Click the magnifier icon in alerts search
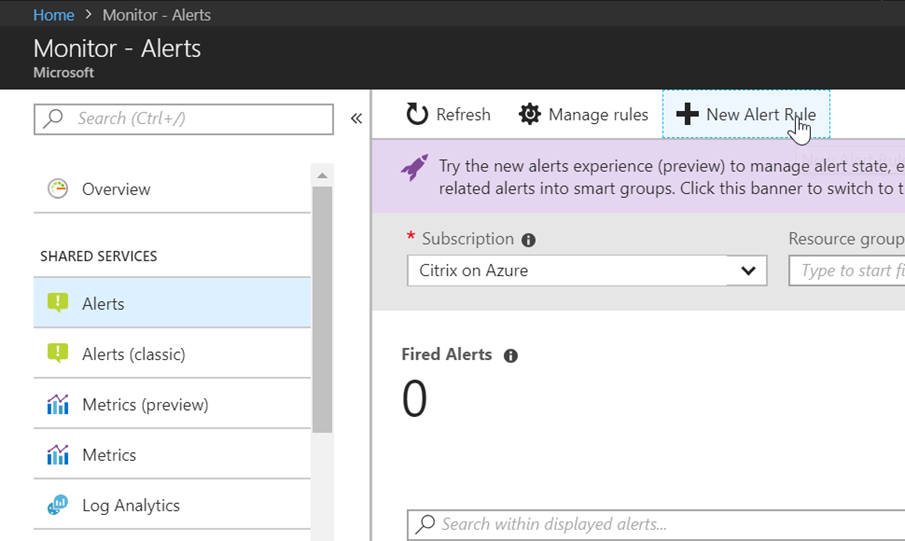This screenshot has height=541, width=905. pyautogui.click(x=426, y=524)
